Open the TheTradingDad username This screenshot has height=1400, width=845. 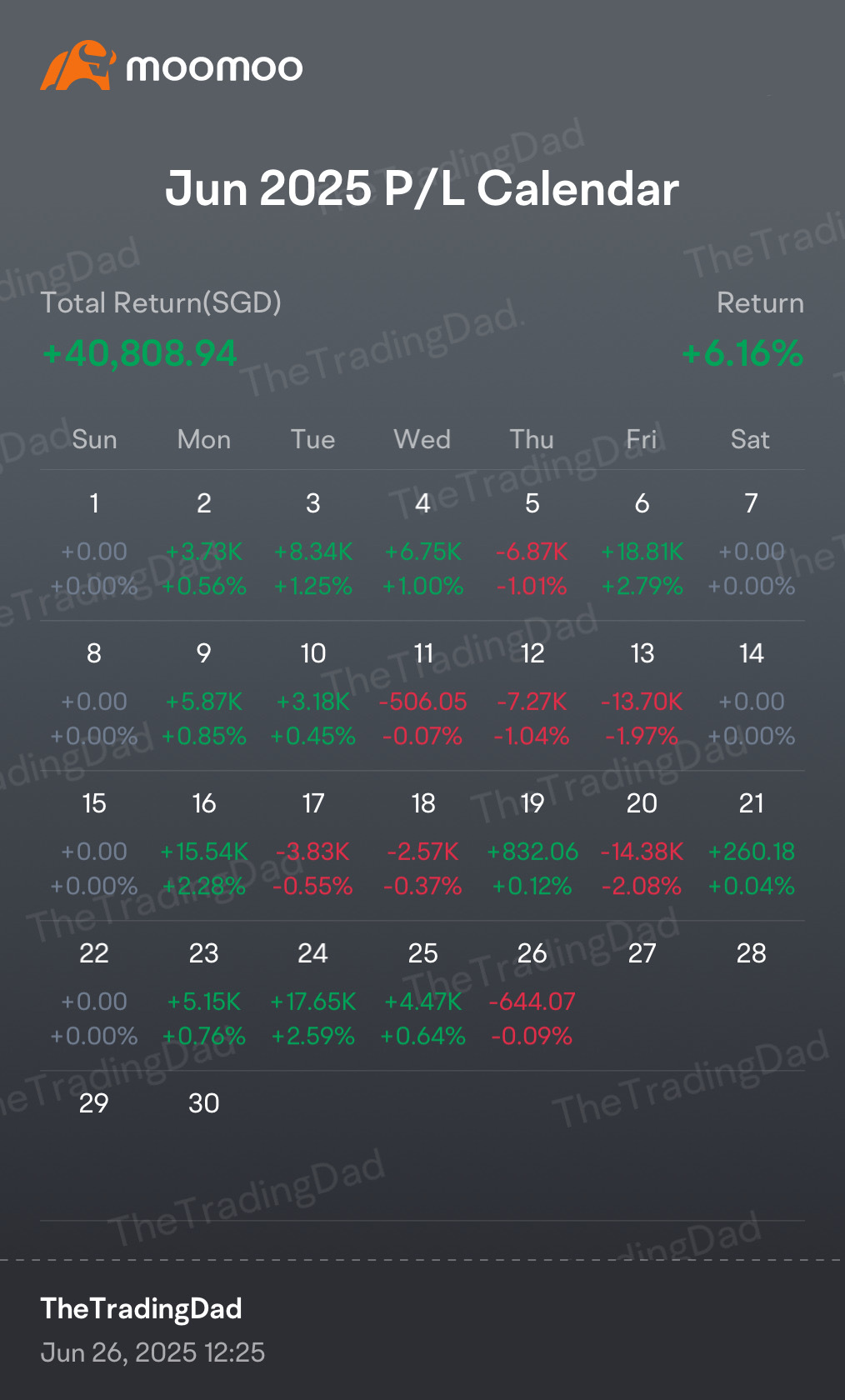tap(142, 1308)
